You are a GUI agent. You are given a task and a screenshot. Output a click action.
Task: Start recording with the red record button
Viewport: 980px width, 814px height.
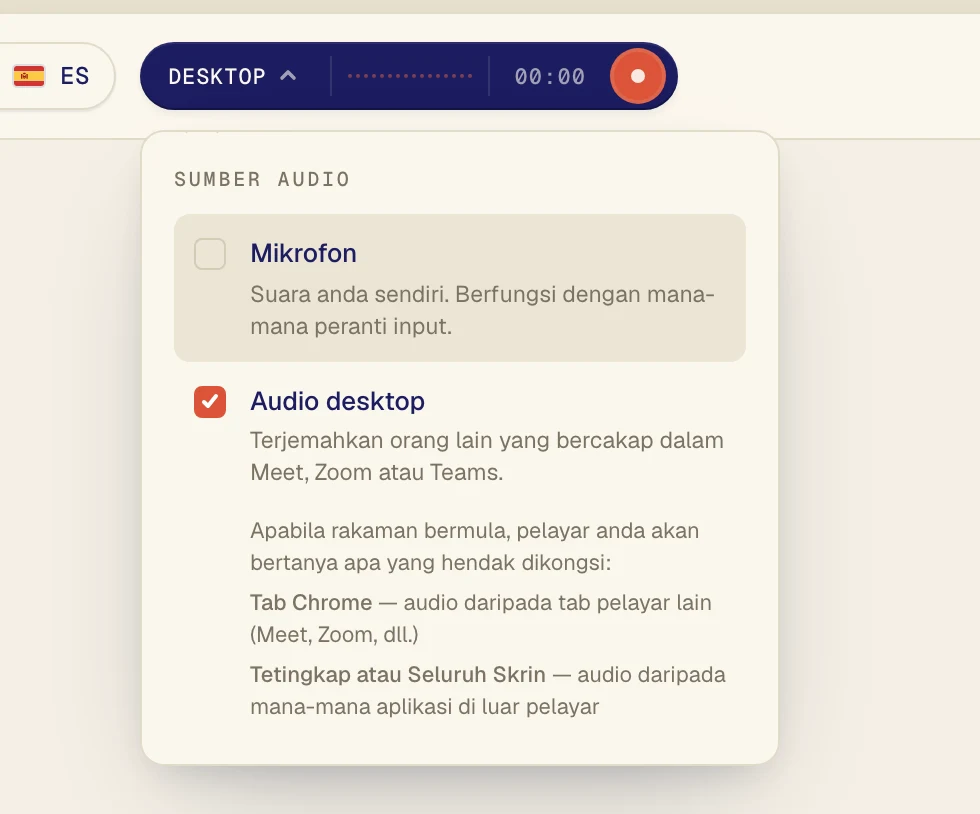pyautogui.click(x=638, y=76)
